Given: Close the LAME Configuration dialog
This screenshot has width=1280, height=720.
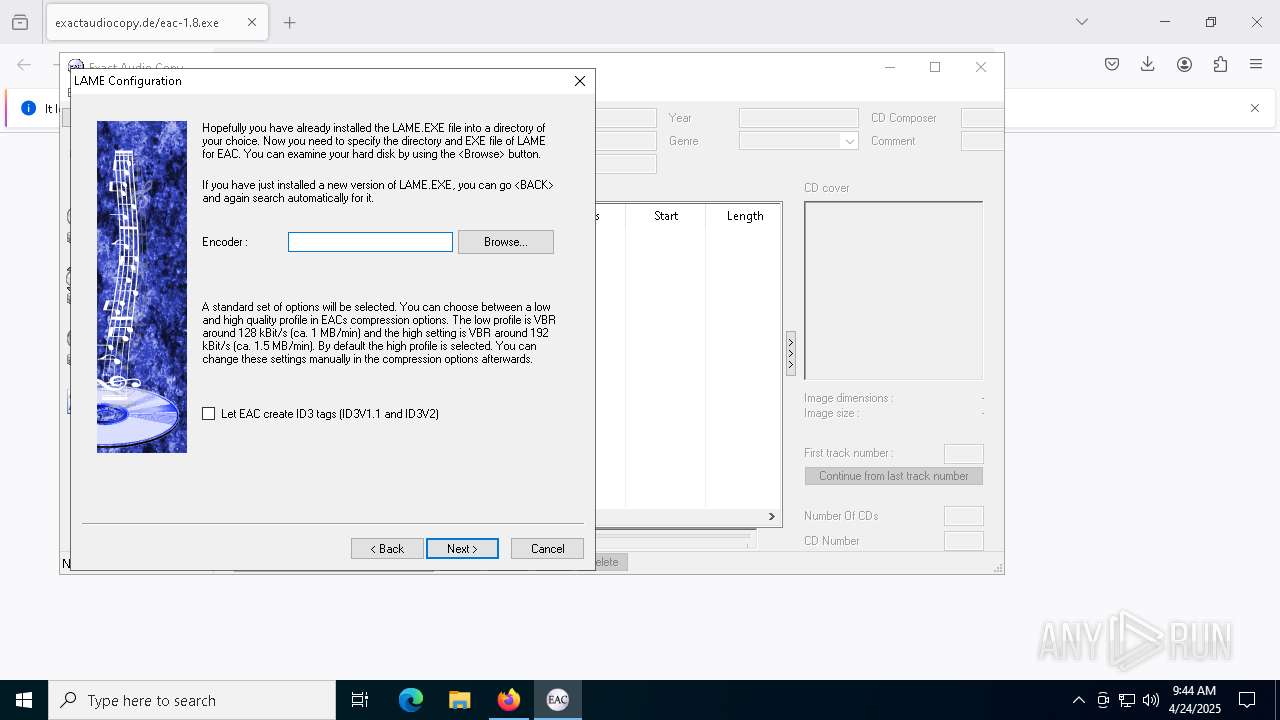Looking at the screenshot, I should (x=579, y=81).
